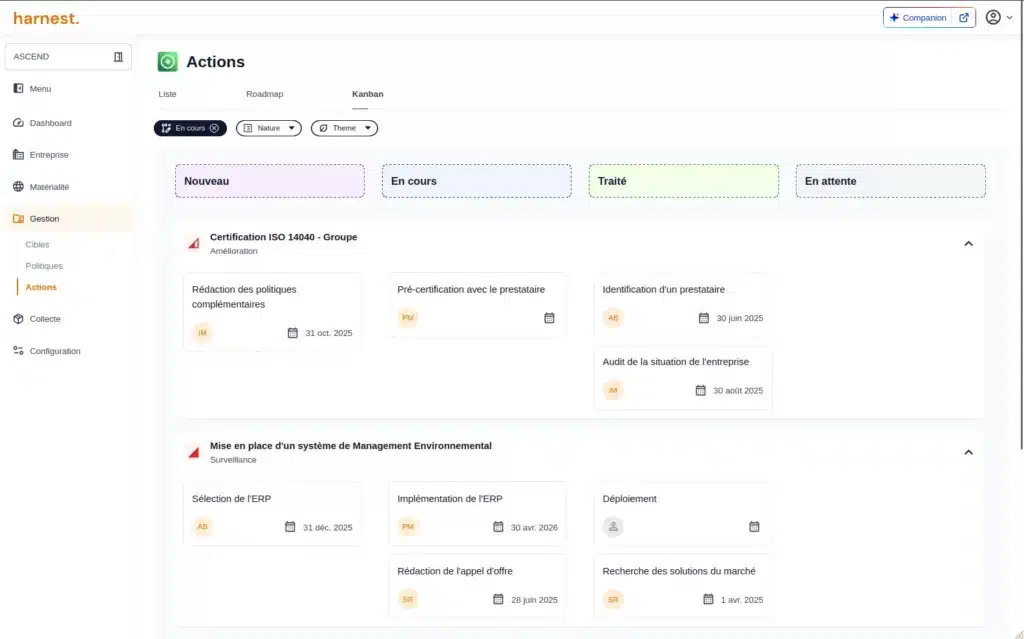Image resolution: width=1024 pixels, height=639 pixels.
Task: Click the Matérialité globe icon
Action: pos(18,187)
